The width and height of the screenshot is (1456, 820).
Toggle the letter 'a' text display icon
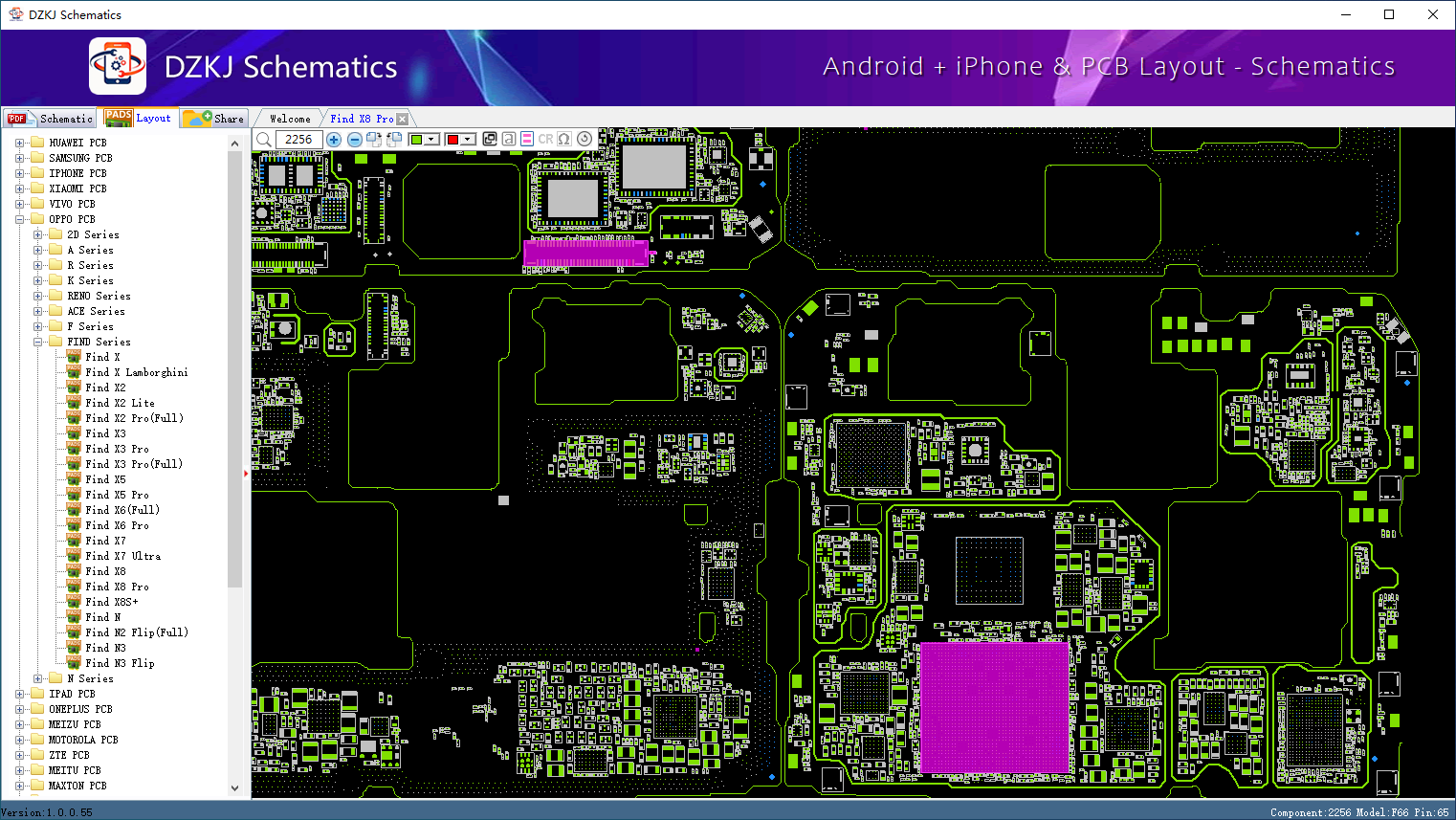pyautogui.click(x=509, y=139)
